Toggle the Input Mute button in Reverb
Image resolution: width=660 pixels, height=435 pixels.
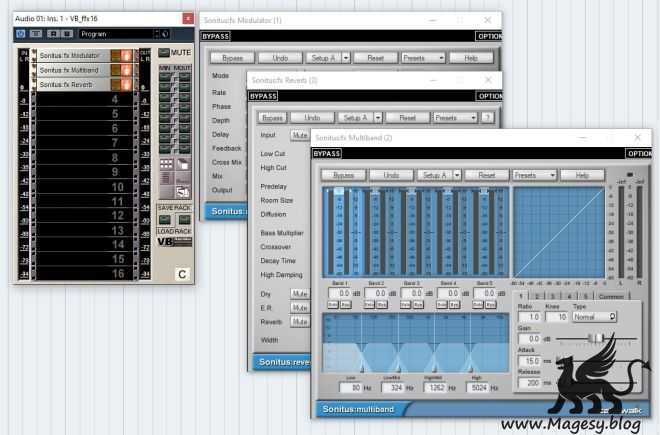coord(300,135)
